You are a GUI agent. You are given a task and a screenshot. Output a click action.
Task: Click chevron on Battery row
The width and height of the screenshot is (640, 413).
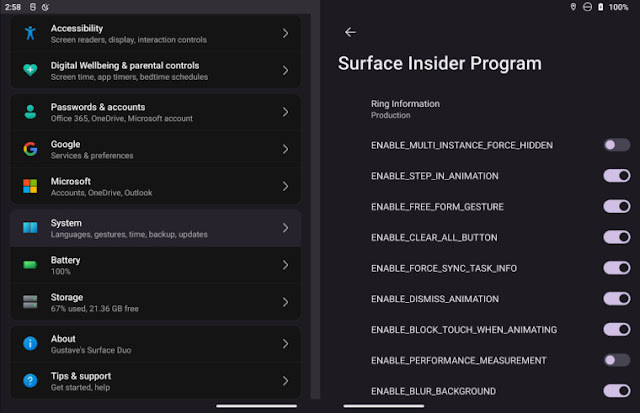coord(285,265)
